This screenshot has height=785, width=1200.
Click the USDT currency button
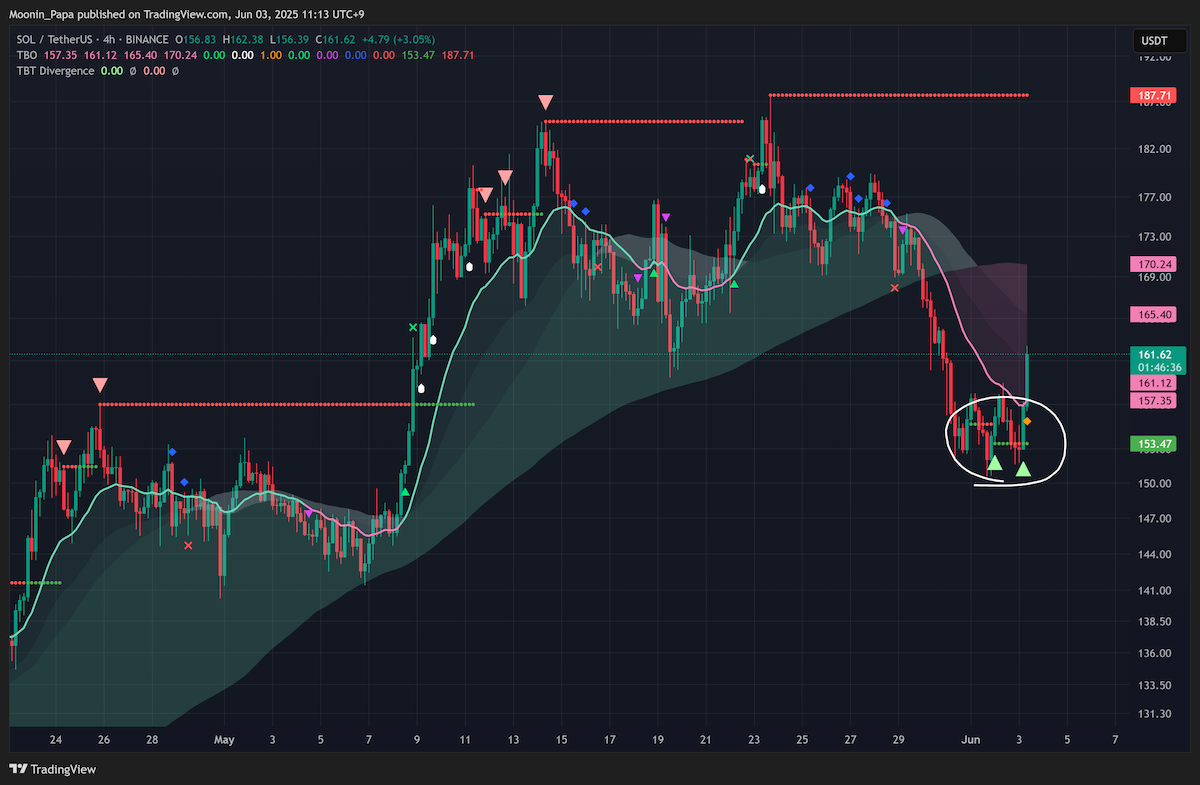click(1151, 41)
